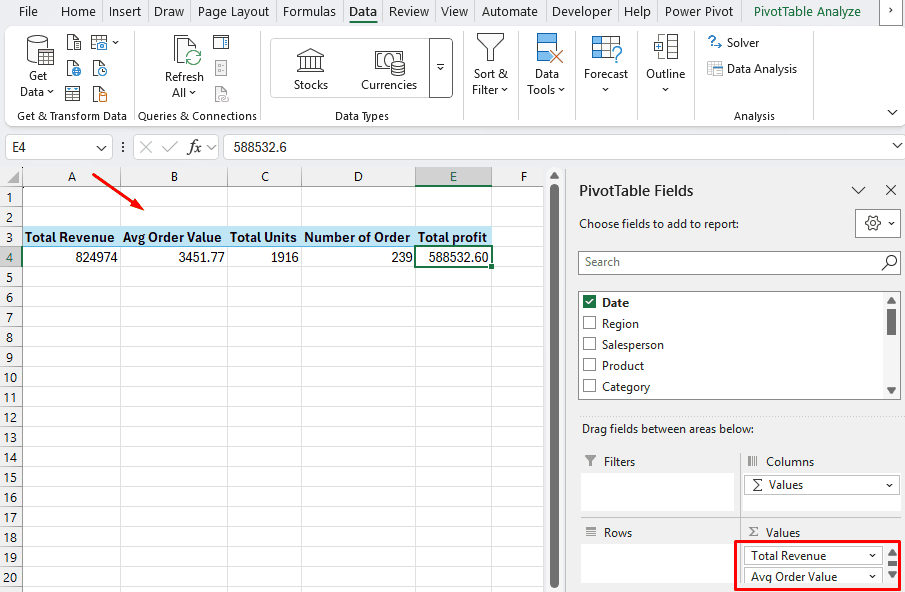Image resolution: width=905 pixels, height=592 pixels.
Task: Select cell with value 239
Action: click(x=358, y=257)
